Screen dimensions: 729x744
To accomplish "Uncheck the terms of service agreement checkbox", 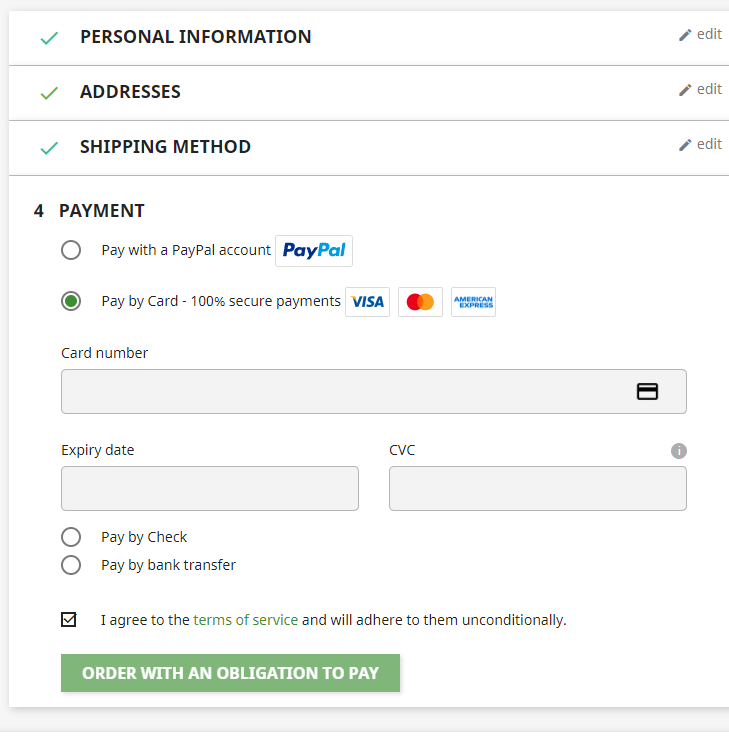I will tap(69, 620).
